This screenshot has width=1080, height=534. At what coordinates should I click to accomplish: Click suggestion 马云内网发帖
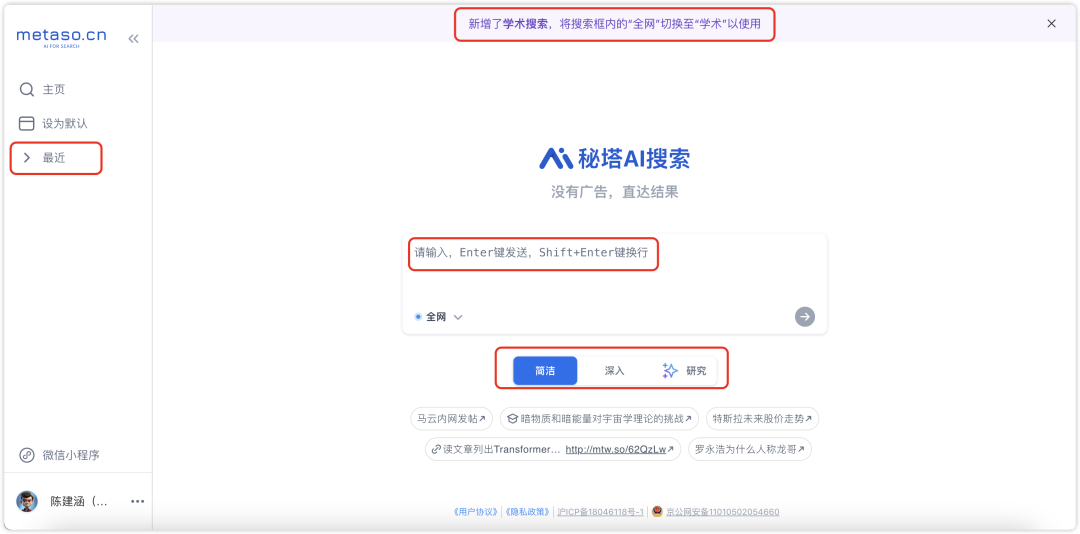click(452, 418)
